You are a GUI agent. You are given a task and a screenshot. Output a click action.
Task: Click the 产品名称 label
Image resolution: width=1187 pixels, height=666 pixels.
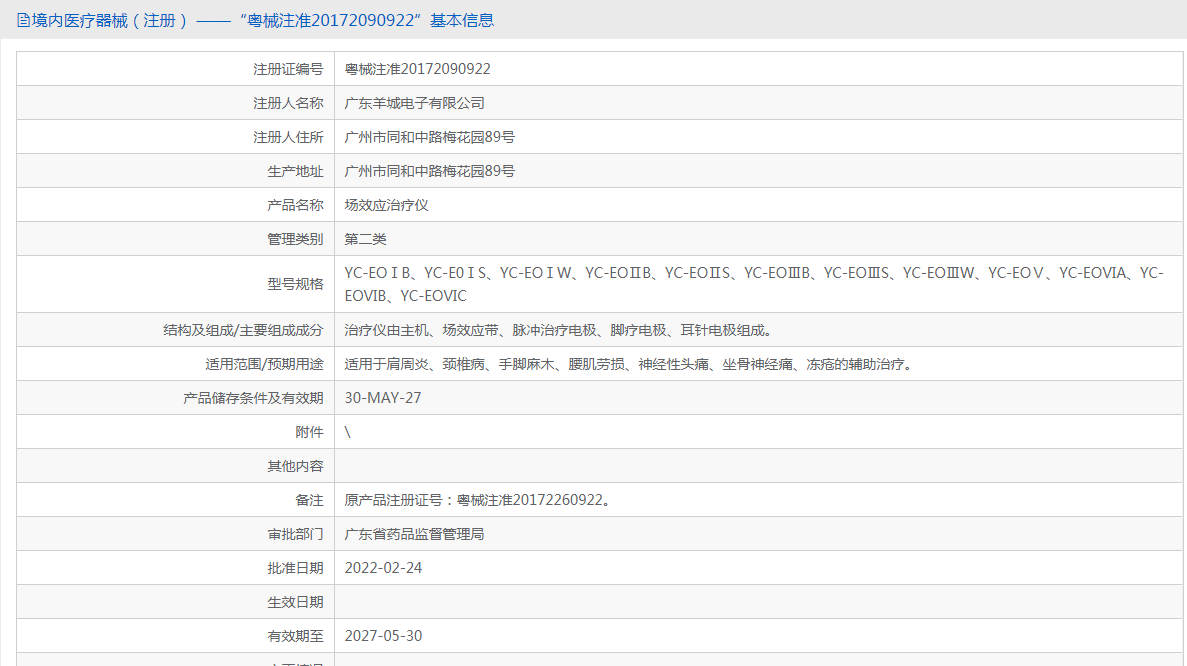click(295, 205)
